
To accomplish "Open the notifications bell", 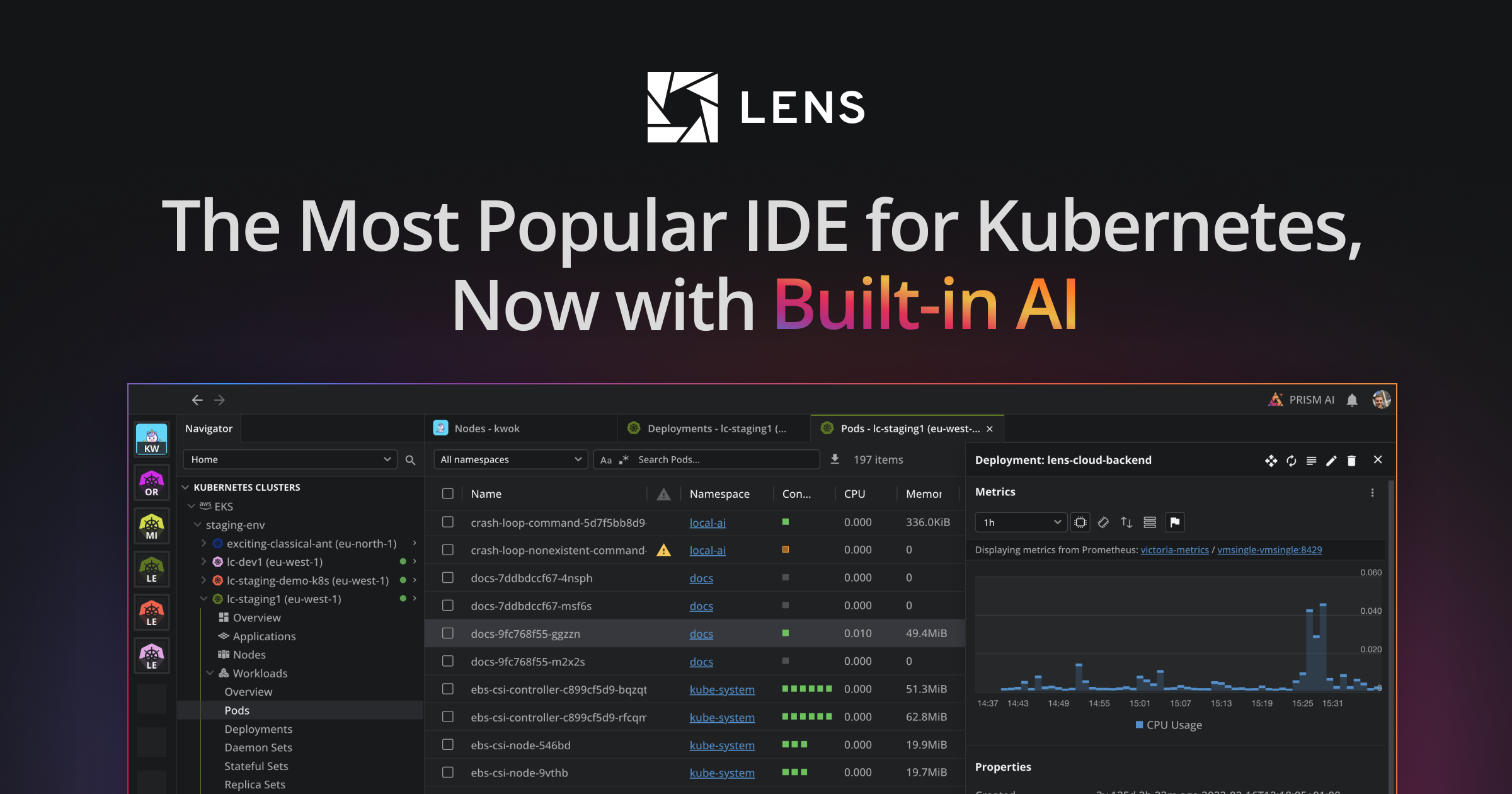I will pos(1352,400).
